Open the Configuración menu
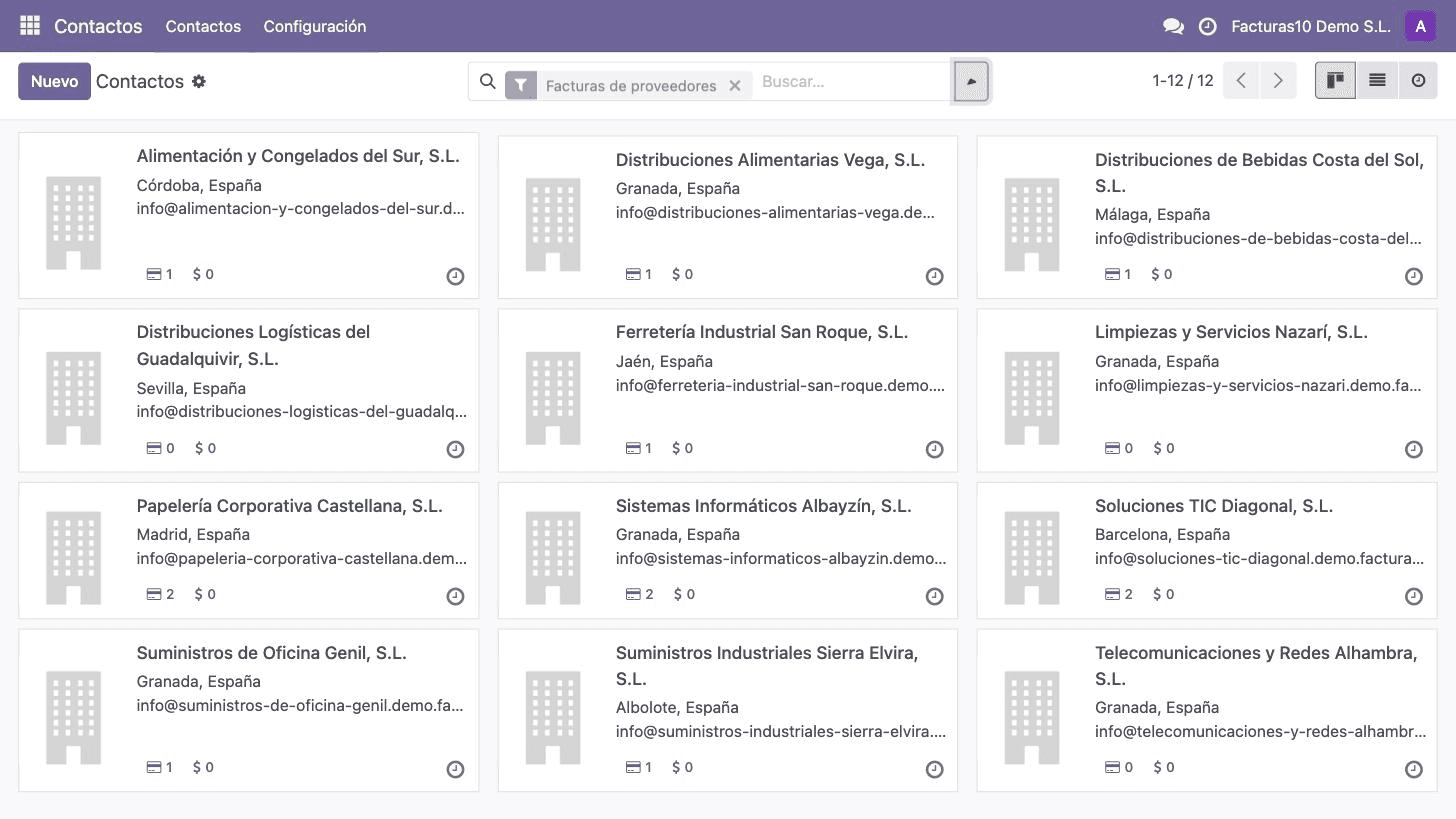Image resolution: width=1456 pixels, height=819 pixels. 315,26
